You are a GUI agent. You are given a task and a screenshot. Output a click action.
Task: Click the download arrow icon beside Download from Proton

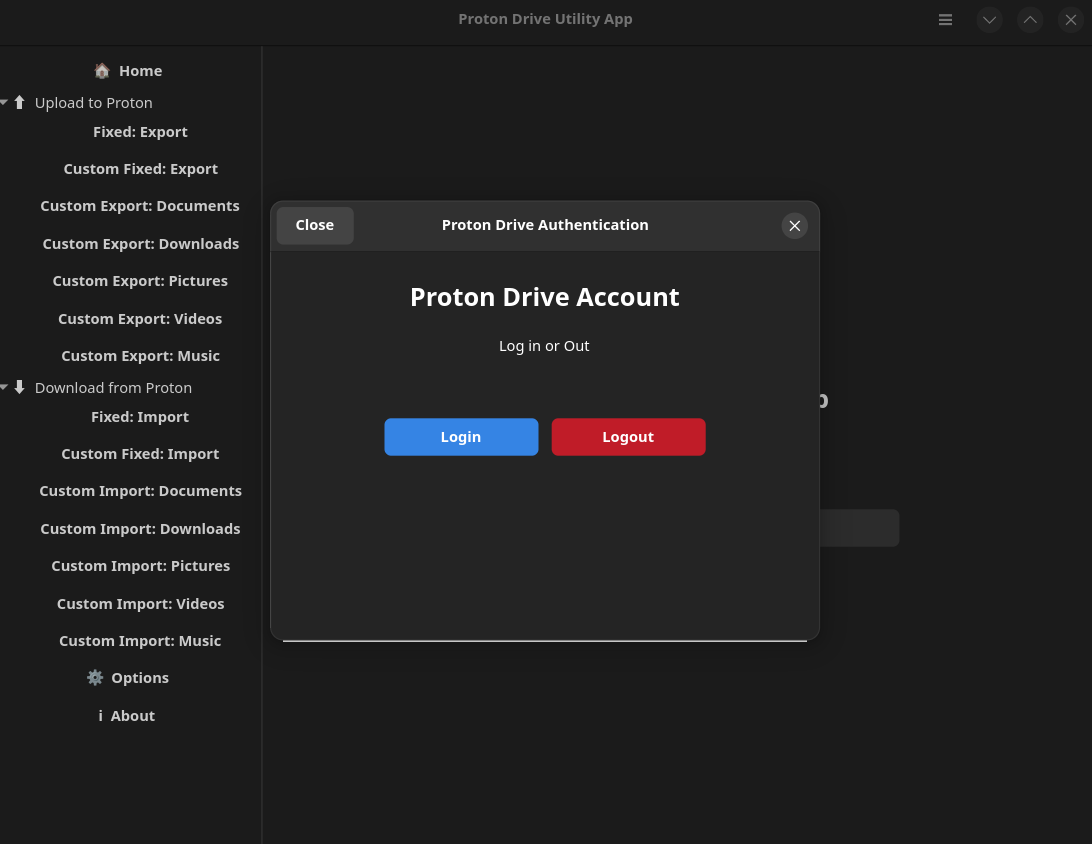pos(20,387)
